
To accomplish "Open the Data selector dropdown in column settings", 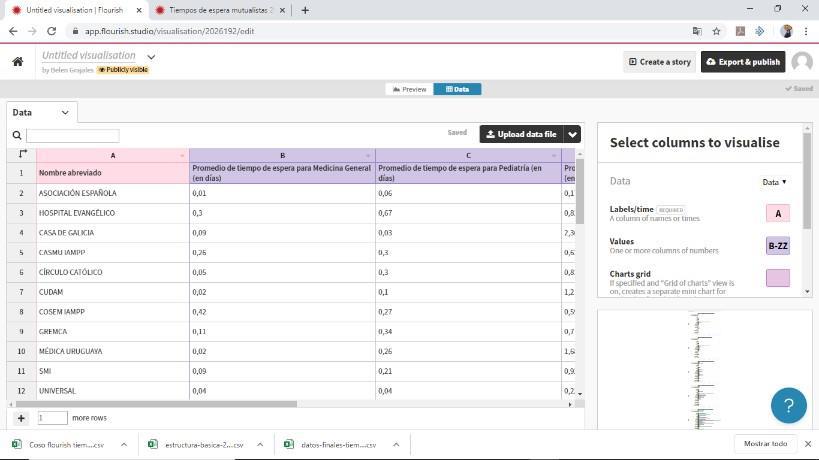I will pos(774,182).
